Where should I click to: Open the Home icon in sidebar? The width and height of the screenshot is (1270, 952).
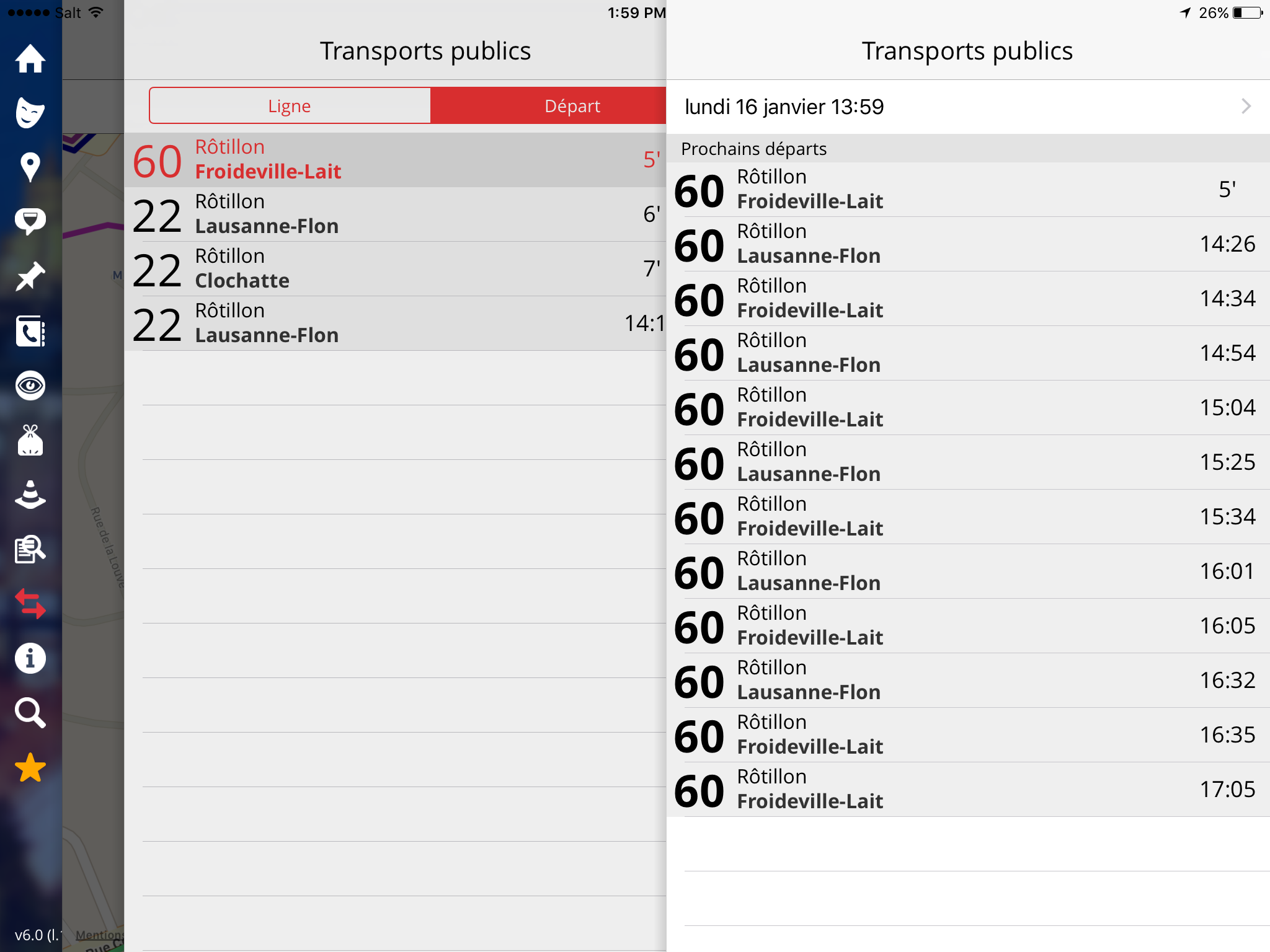(x=30, y=59)
